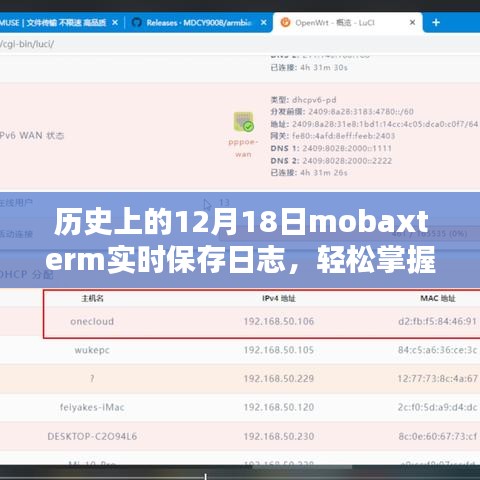Viewport: 480px width, 480px height.
Task: Click the GitHub icon on the Releases tab
Action: [x=137, y=23]
